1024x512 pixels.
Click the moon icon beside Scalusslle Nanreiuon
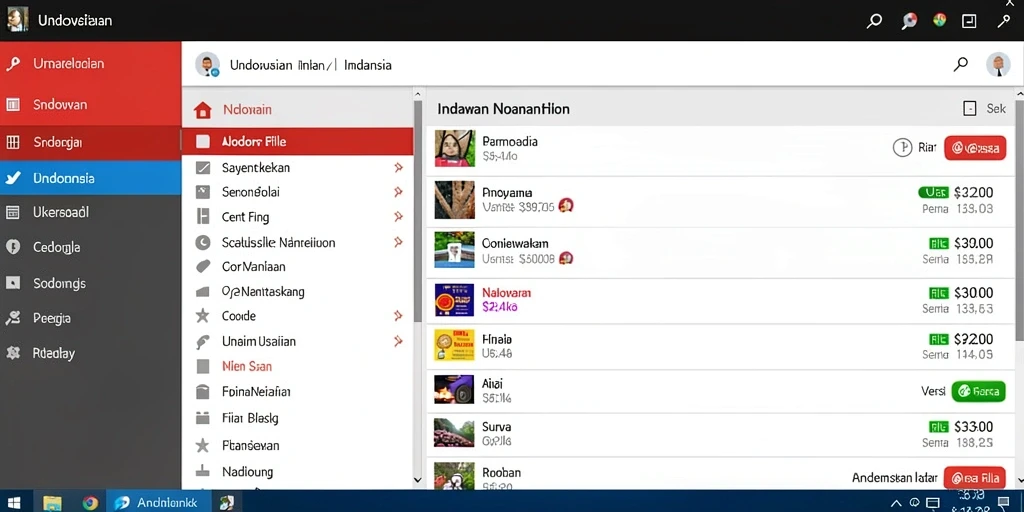pyautogui.click(x=203, y=242)
